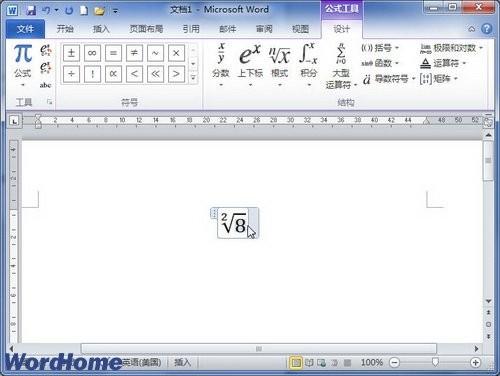Open the 导数符号 accent dropdown
This screenshot has width=500, height=376.
(x=389, y=79)
